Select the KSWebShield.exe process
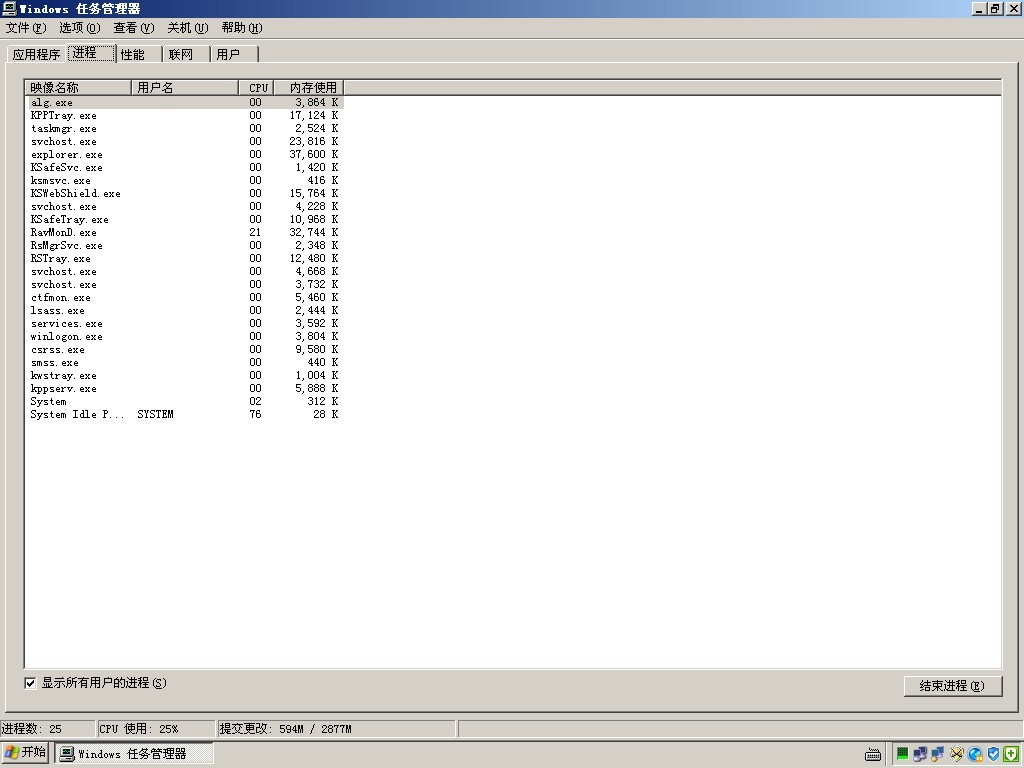The image size is (1024, 768). pos(185,193)
